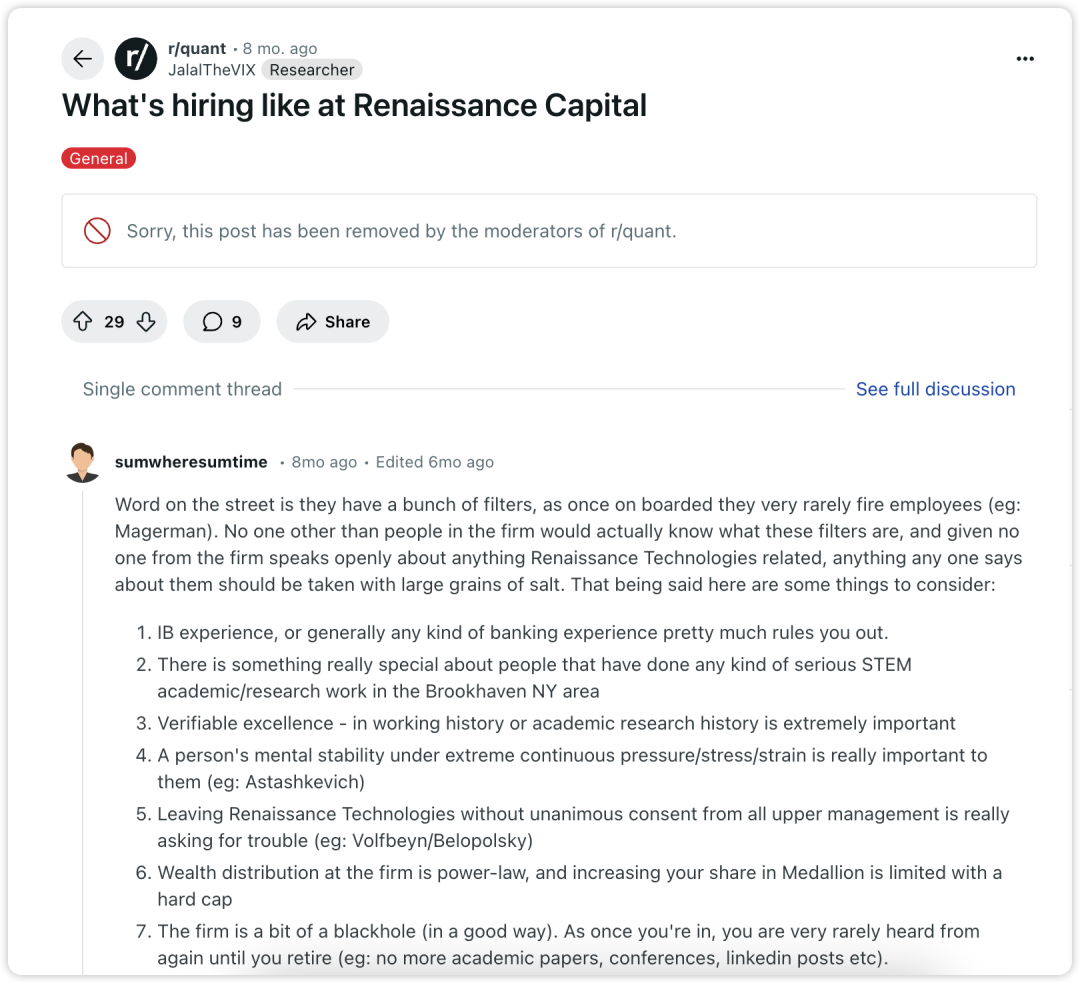
Task: Open the sumwheresumtime username
Action: pos(191,462)
